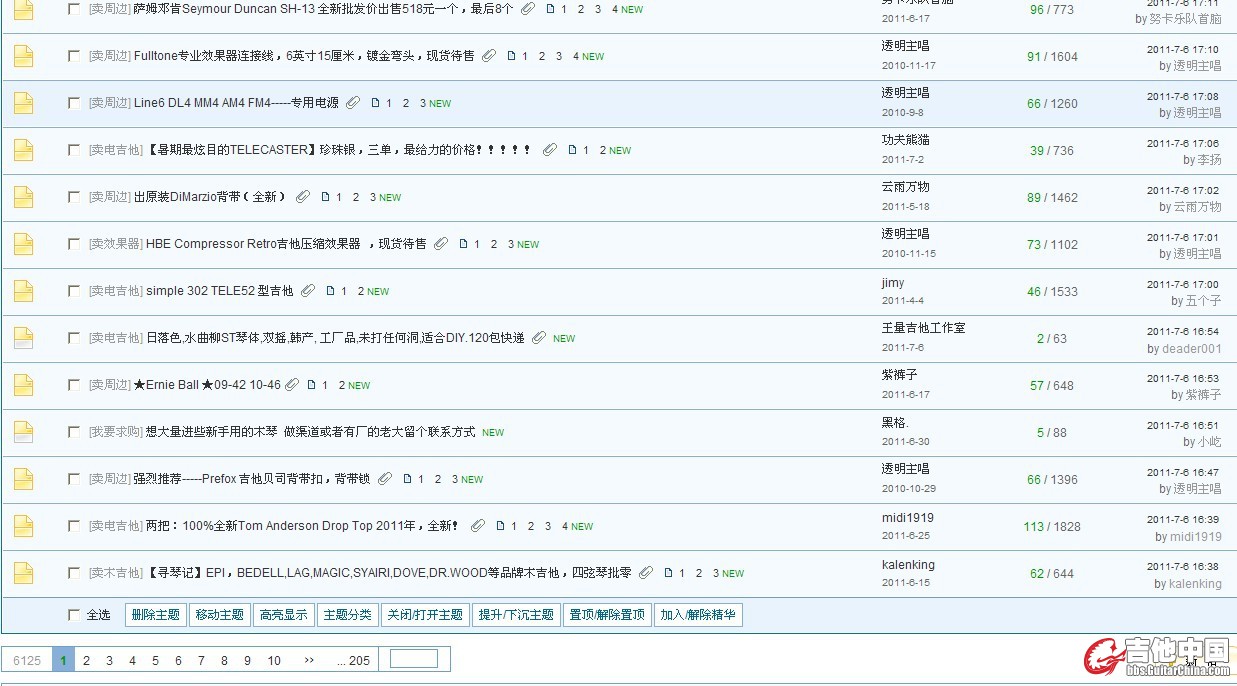The height and width of the screenshot is (686, 1237).
Task: Open author profile 功夫熊猫
Action: click(906, 140)
